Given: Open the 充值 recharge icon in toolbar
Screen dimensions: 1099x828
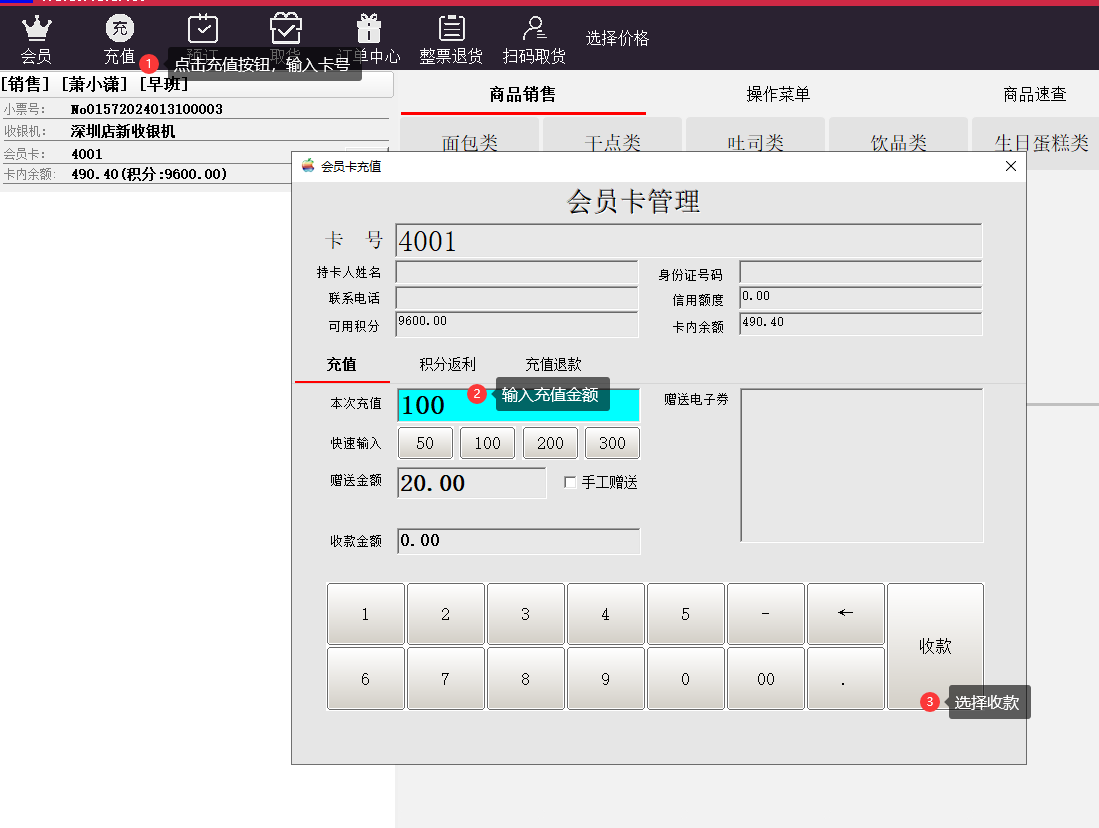Looking at the screenshot, I should [x=120, y=28].
